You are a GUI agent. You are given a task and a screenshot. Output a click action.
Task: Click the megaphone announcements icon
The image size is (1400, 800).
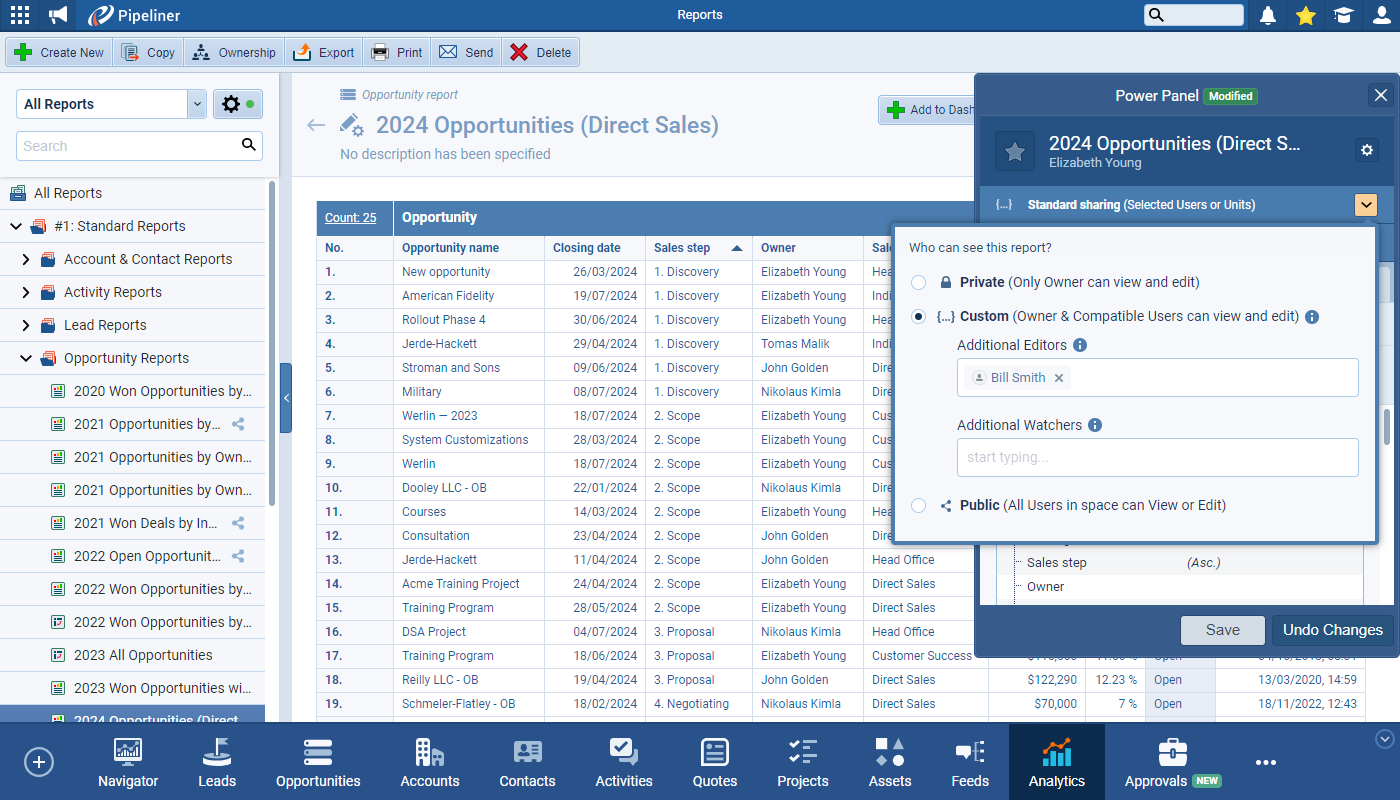click(x=58, y=15)
